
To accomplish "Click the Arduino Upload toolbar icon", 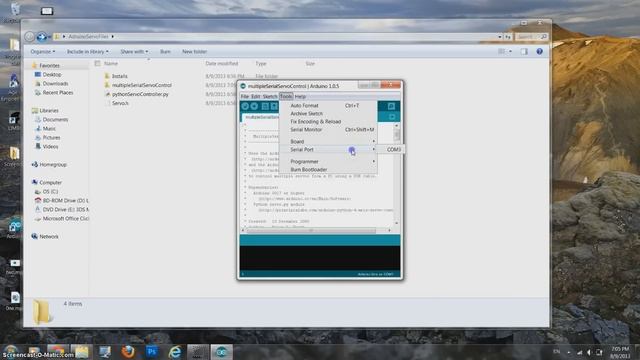I will pos(254,106).
